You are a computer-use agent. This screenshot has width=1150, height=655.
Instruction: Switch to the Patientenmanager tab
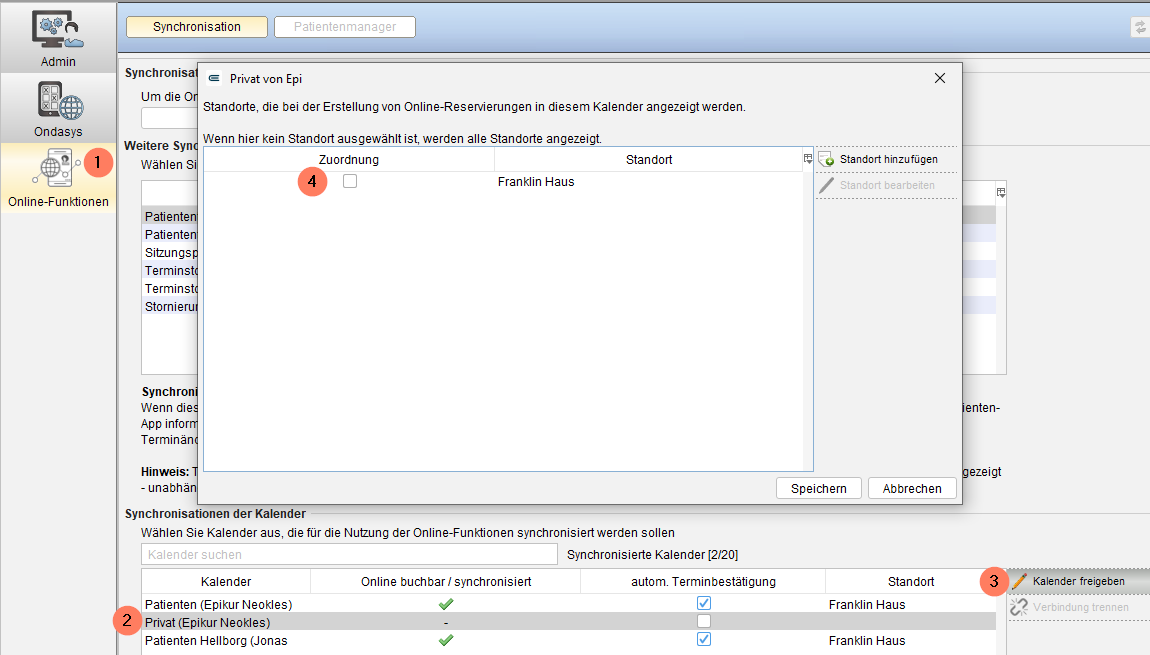click(345, 26)
